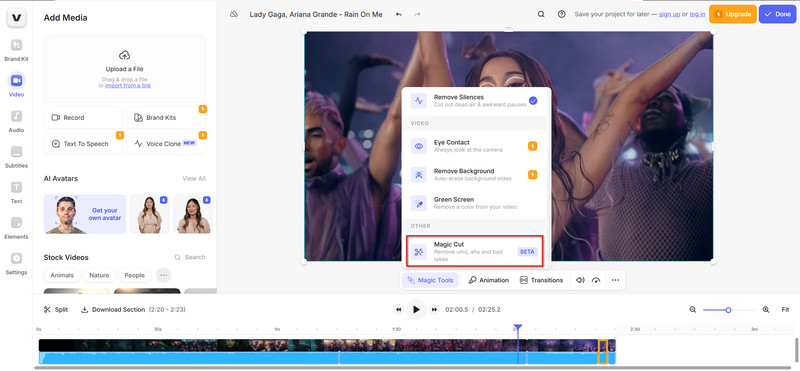The height and width of the screenshot is (371, 800).
Task: Select Magic Cut option
Action: 474,251
